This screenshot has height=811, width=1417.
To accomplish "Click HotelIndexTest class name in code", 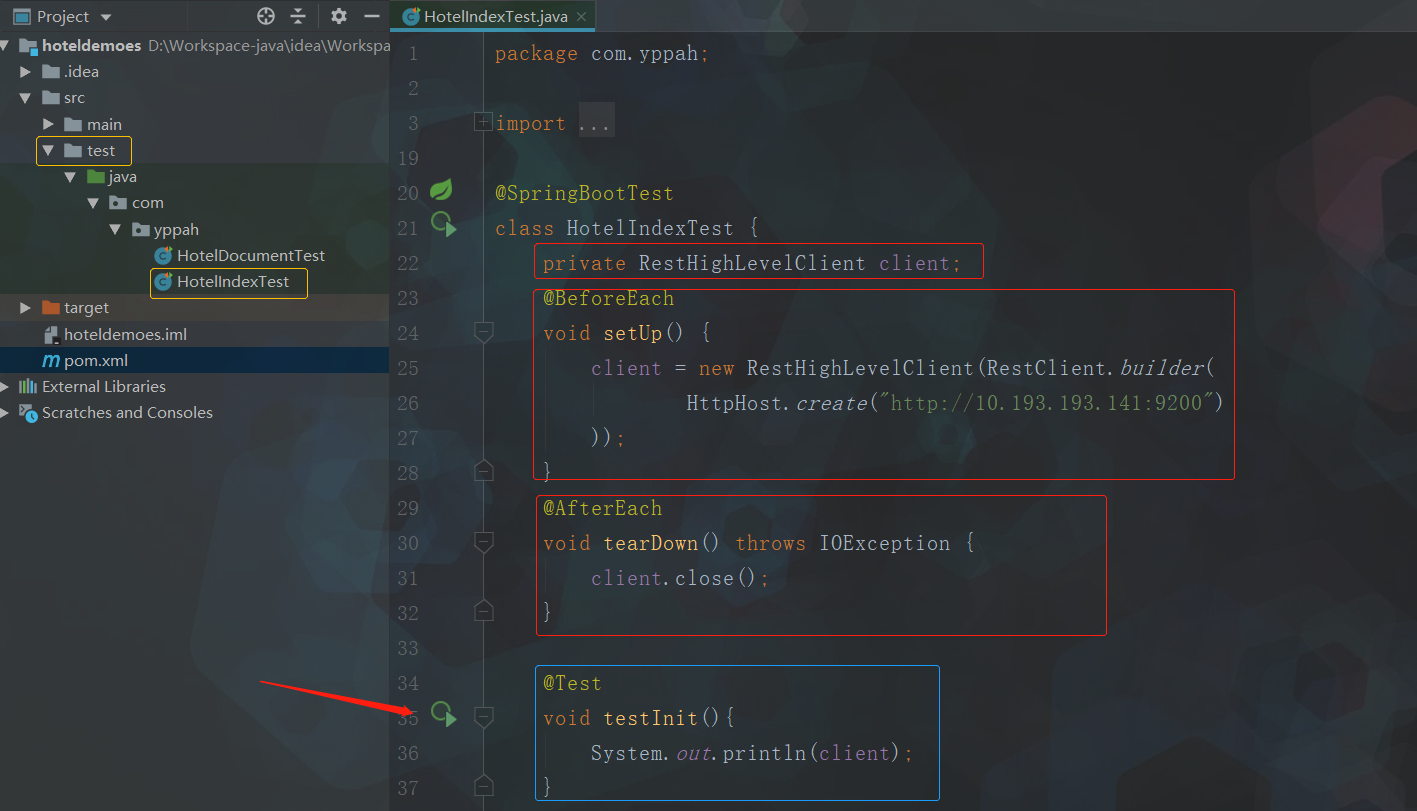I will (x=650, y=228).
